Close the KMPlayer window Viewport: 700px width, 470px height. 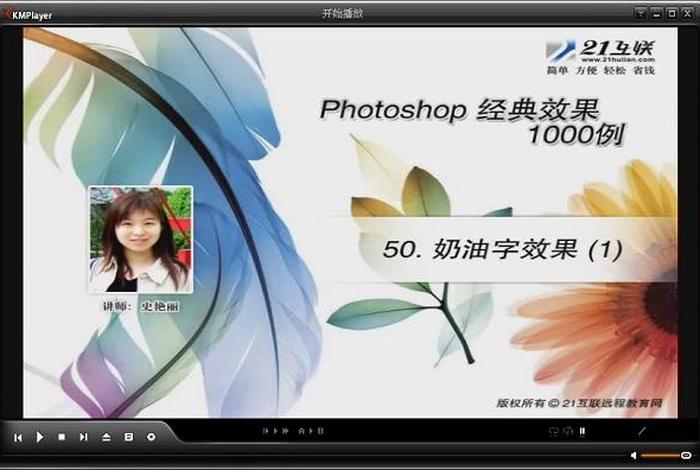688,13
